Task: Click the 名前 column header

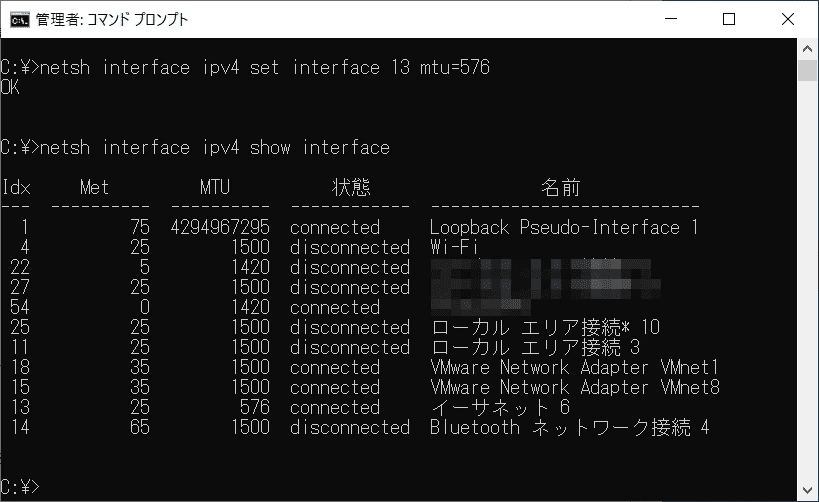Action: tap(560, 187)
